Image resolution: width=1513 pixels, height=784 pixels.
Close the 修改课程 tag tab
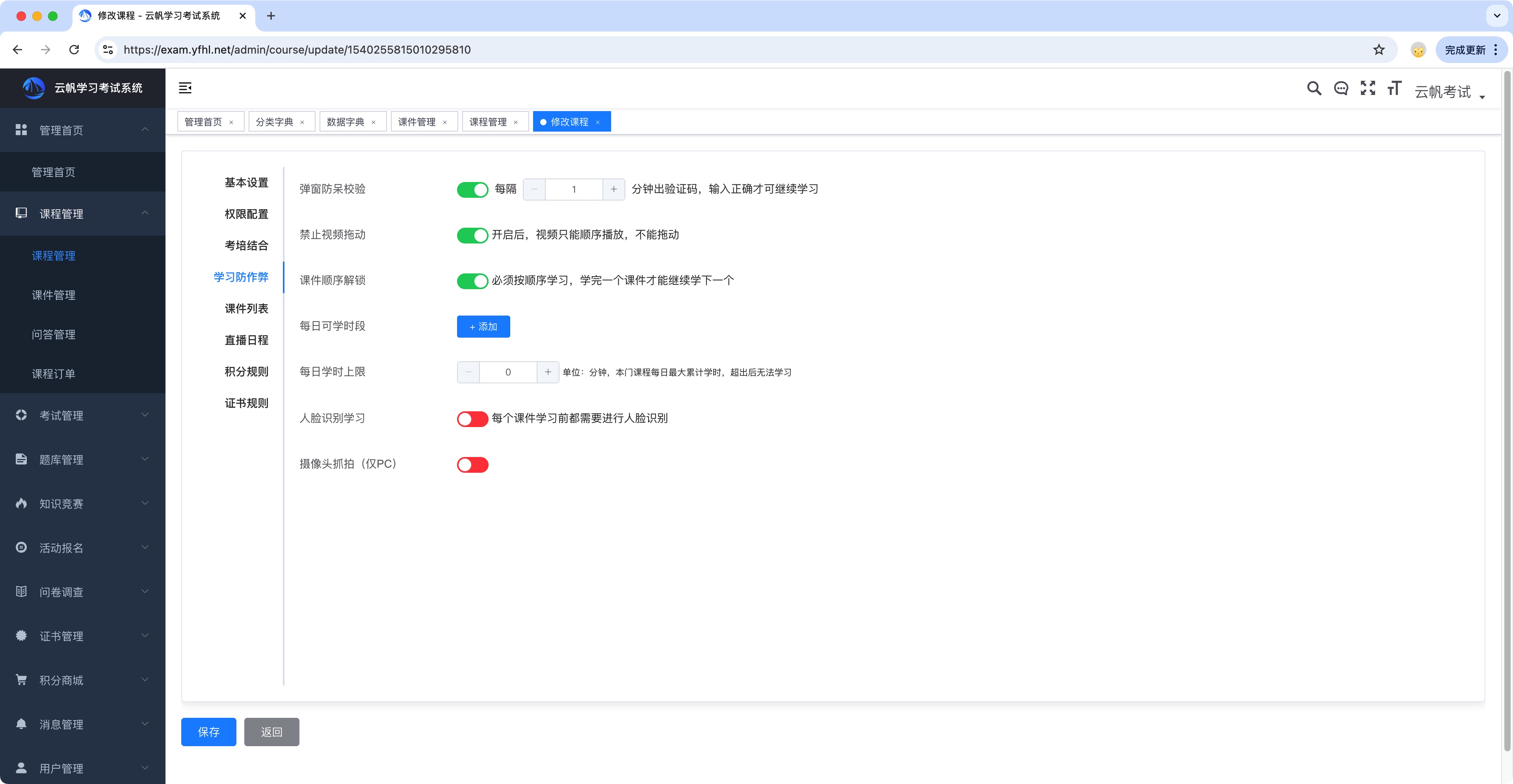click(x=598, y=122)
